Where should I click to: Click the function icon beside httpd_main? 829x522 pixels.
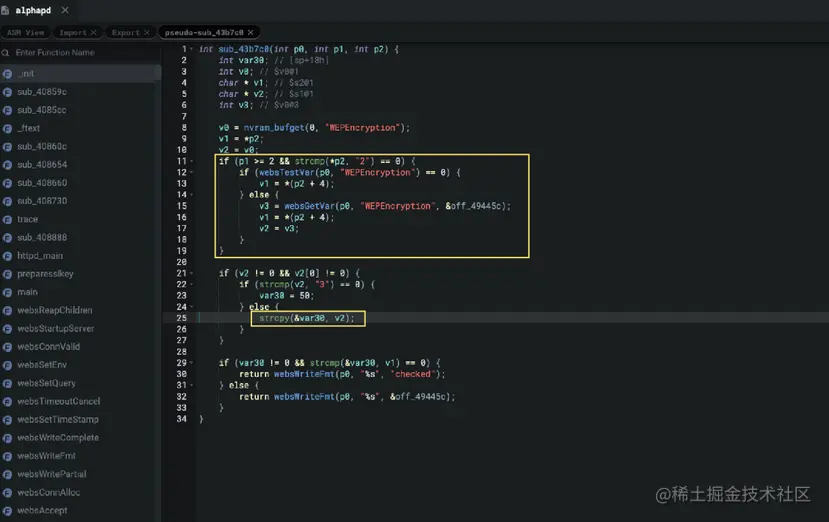[x=7, y=256]
